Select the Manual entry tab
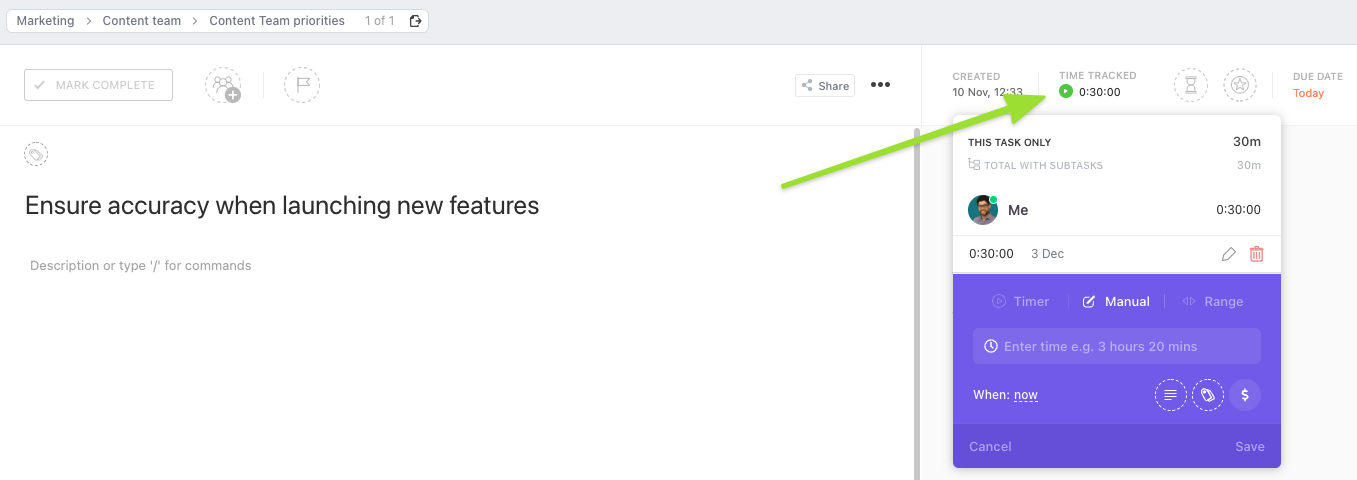 point(1117,302)
